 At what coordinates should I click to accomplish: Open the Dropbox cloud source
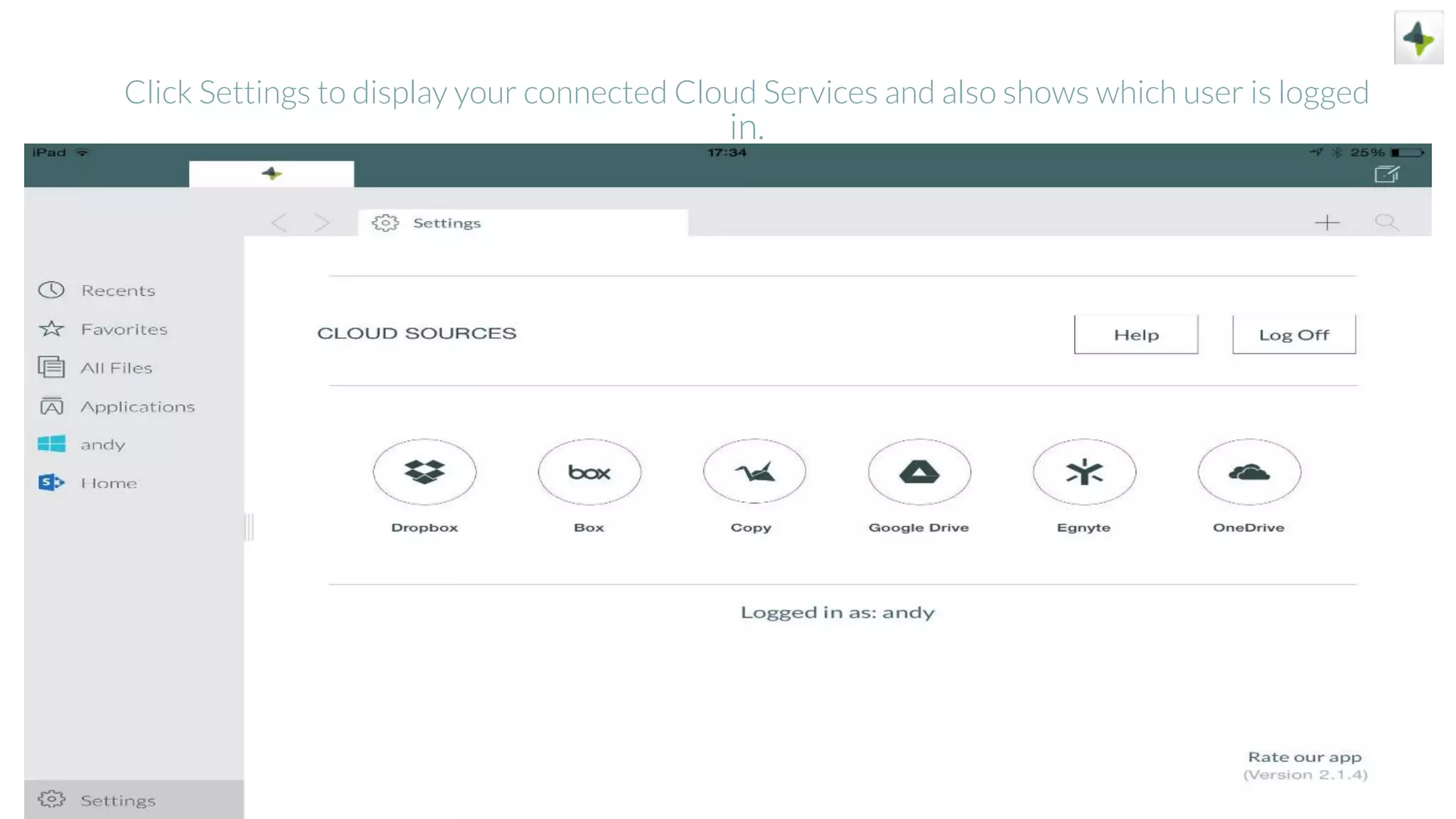click(424, 472)
